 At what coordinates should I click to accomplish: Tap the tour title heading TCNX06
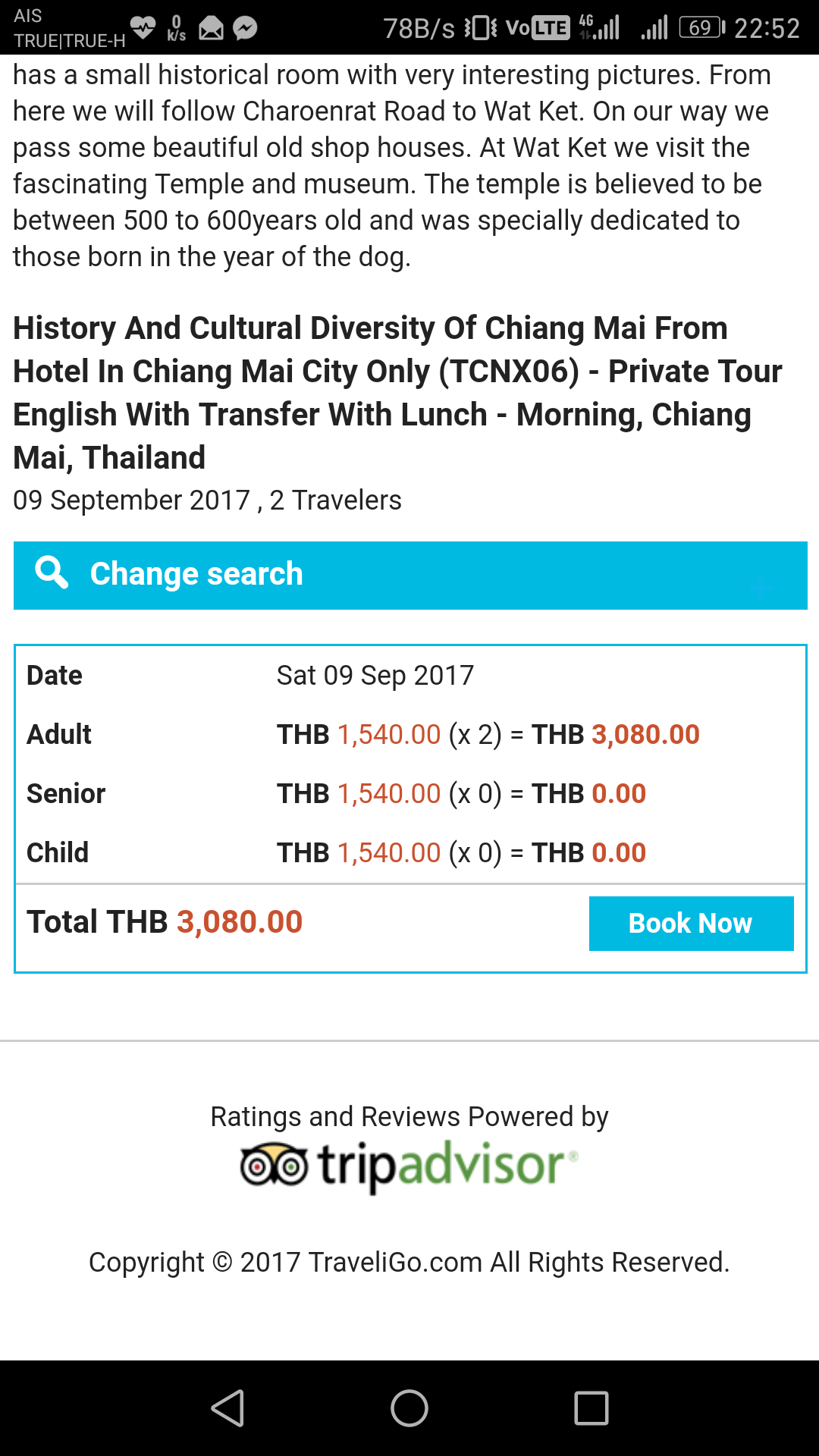(x=397, y=393)
